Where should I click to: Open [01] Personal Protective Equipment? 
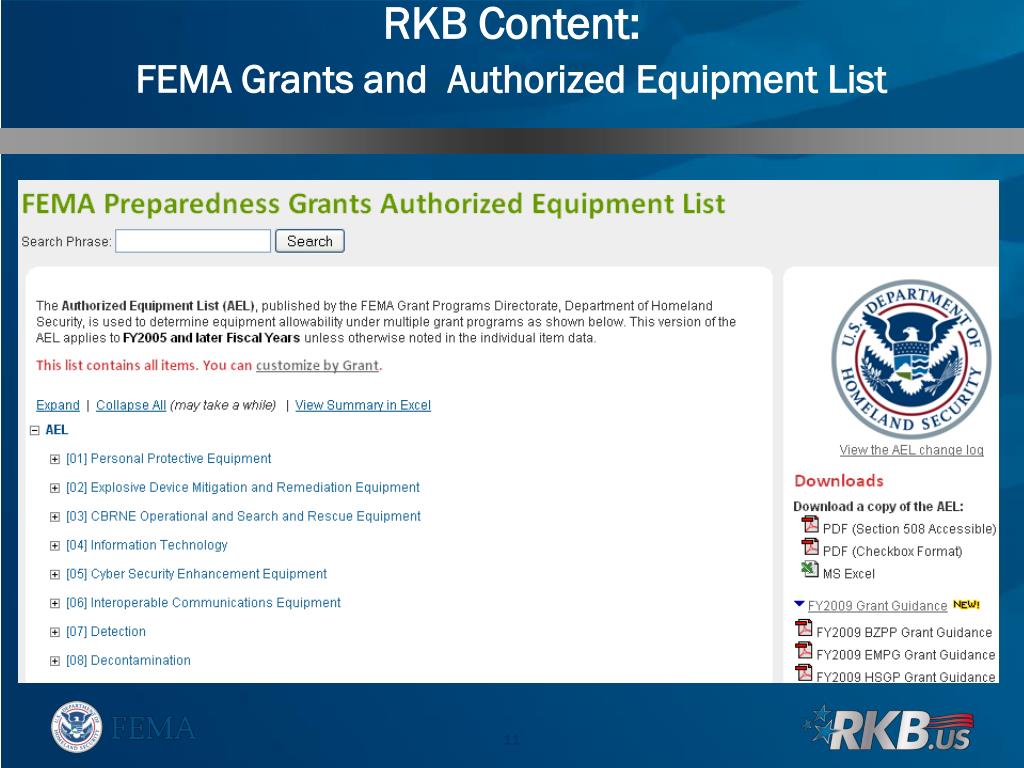[x=168, y=458]
